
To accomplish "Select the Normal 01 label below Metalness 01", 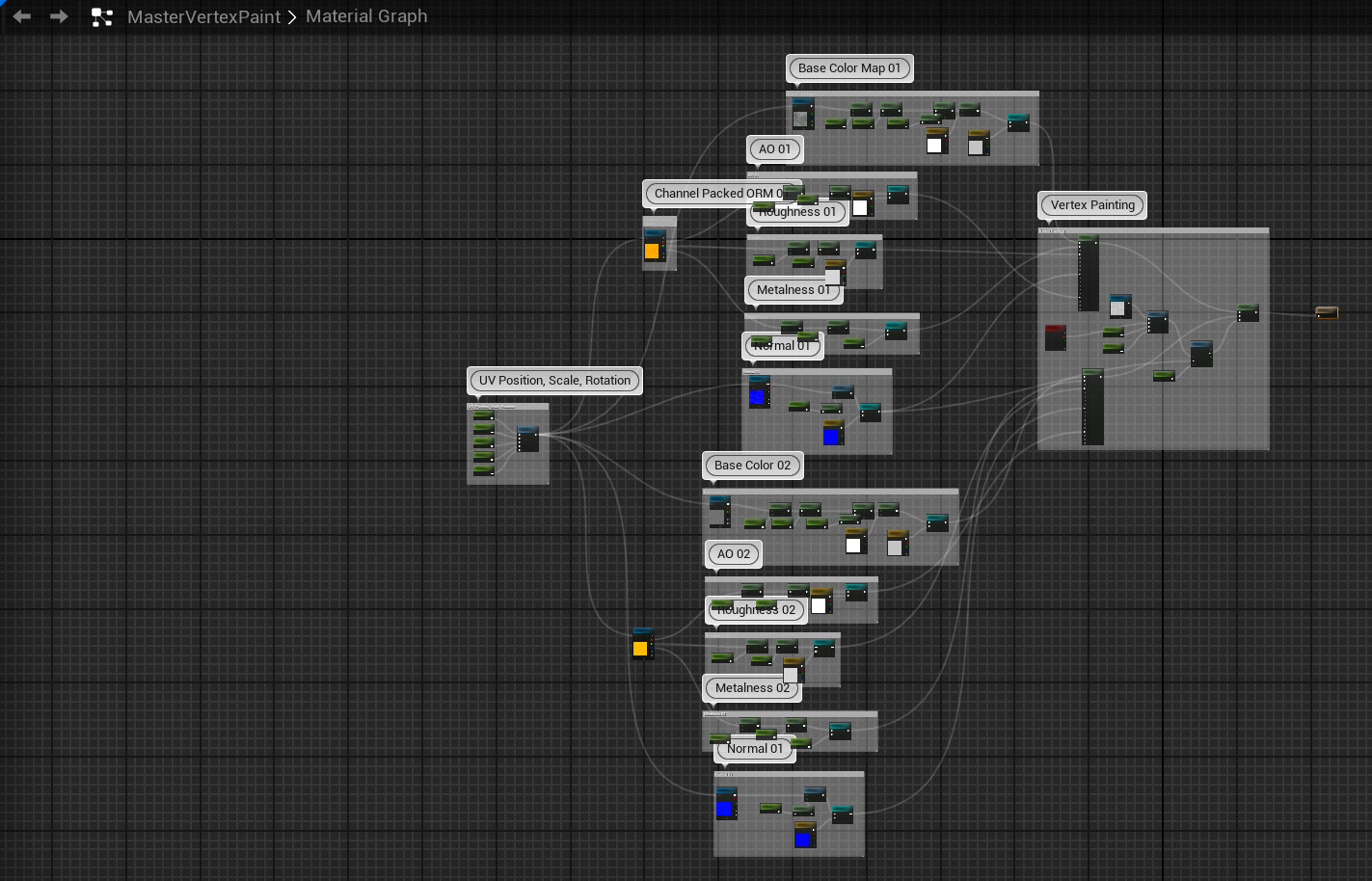I will click(x=783, y=345).
